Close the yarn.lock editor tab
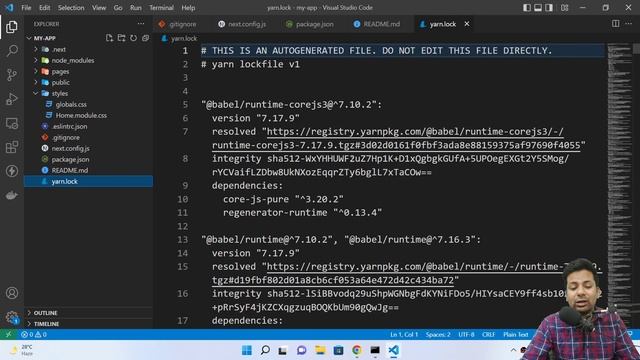The image size is (640, 360). tap(467, 24)
